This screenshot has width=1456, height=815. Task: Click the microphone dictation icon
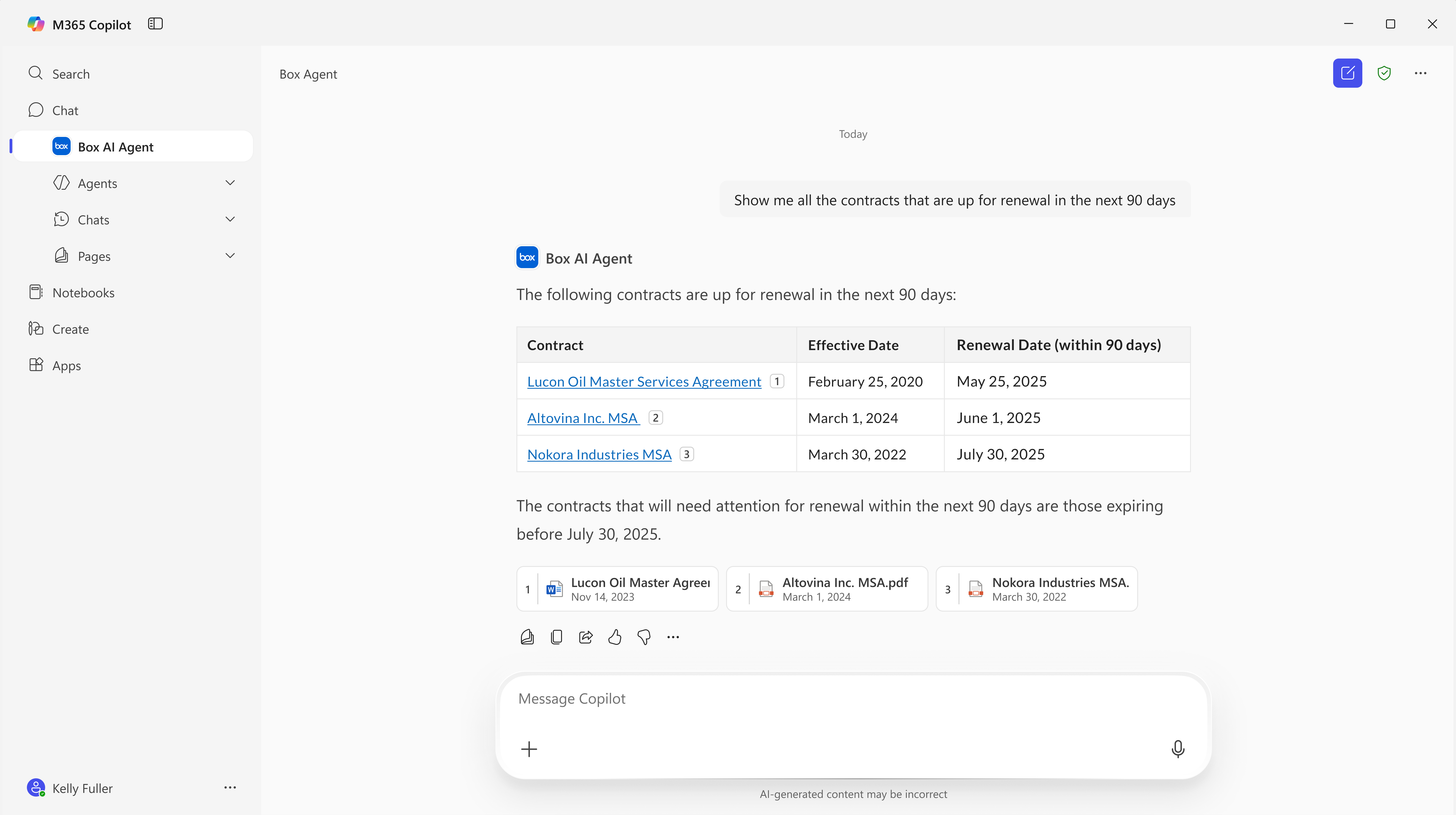click(1178, 749)
